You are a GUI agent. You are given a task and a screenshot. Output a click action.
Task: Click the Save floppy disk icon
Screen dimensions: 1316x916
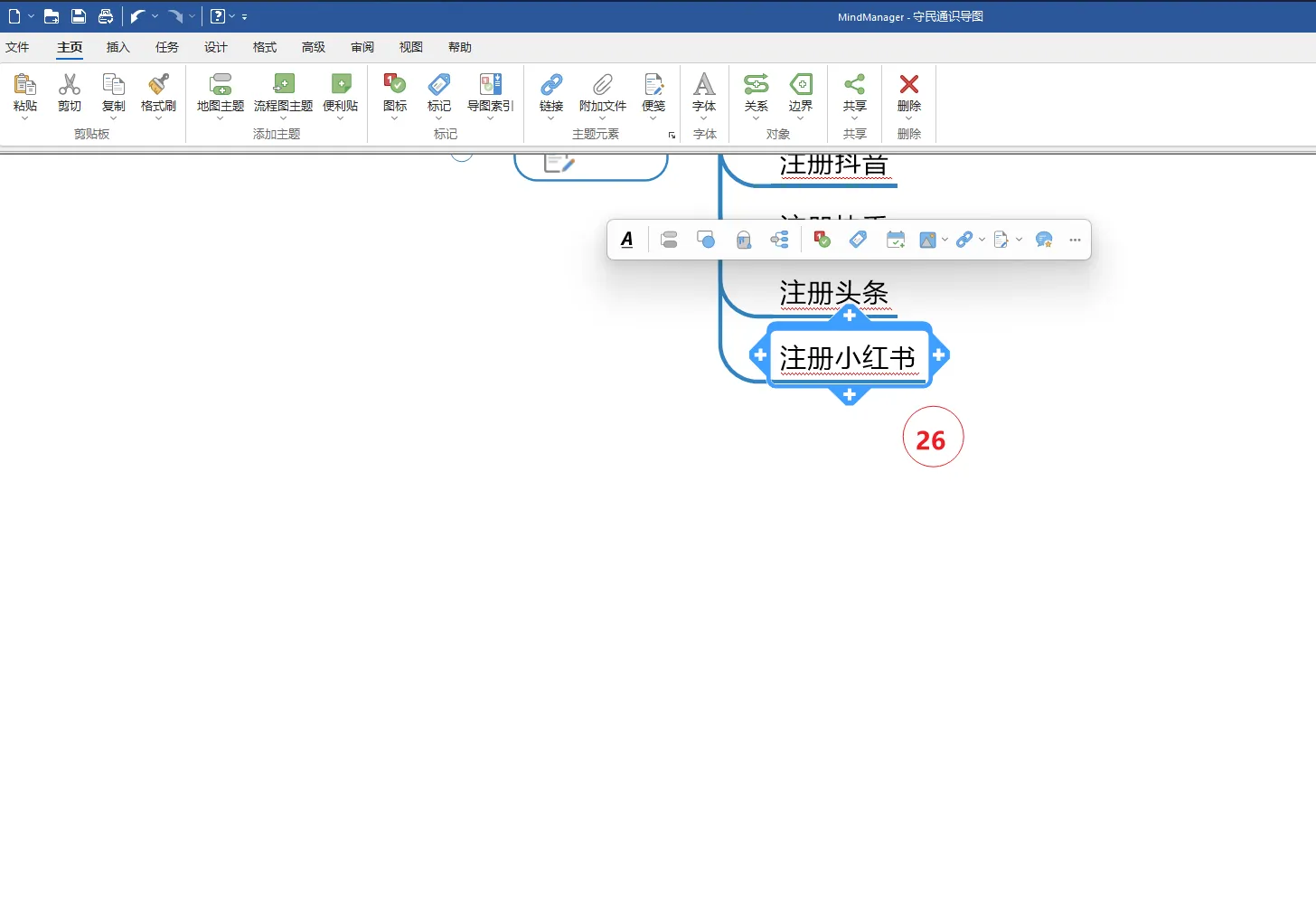(79, 16)
